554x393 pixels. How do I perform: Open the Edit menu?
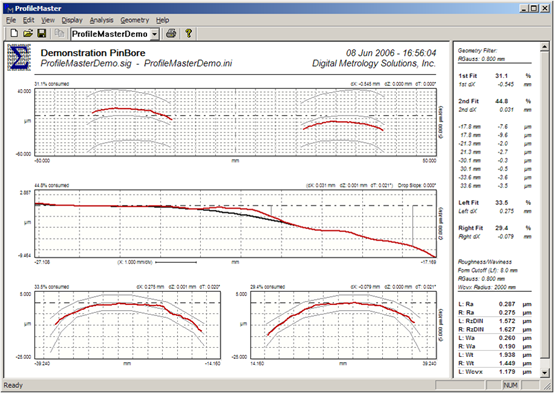click(29, 20)
